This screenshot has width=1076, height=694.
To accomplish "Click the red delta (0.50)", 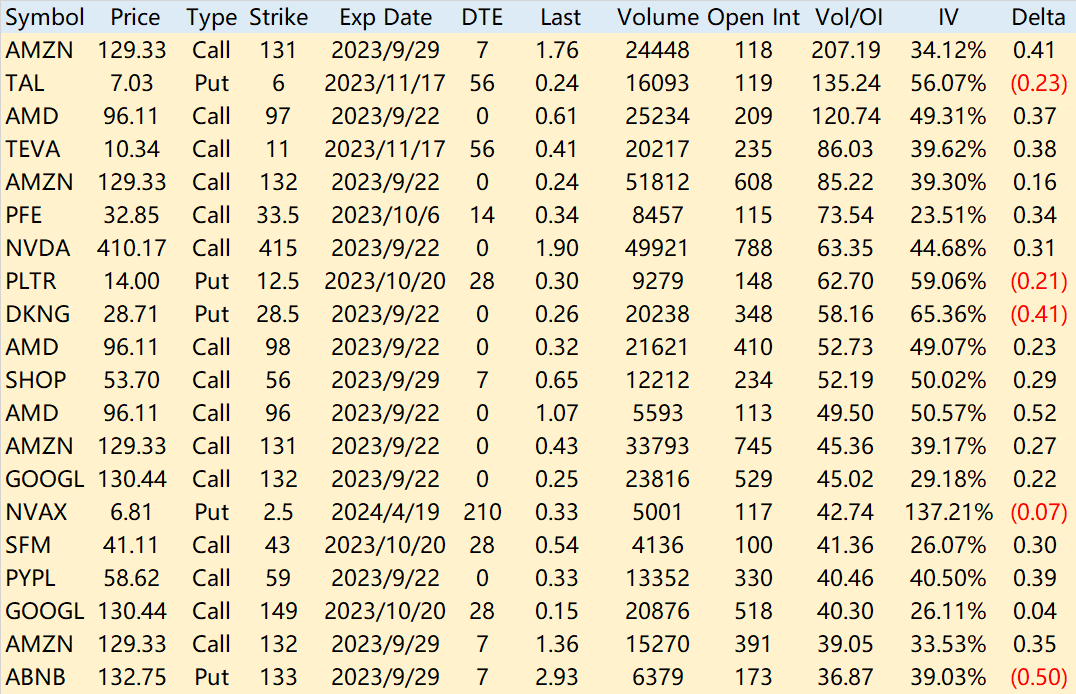I will click(x=1038, y=677).
